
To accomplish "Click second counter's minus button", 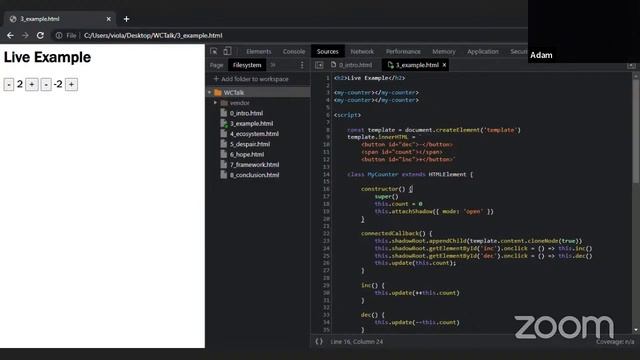I will click(x=46, y=84).
